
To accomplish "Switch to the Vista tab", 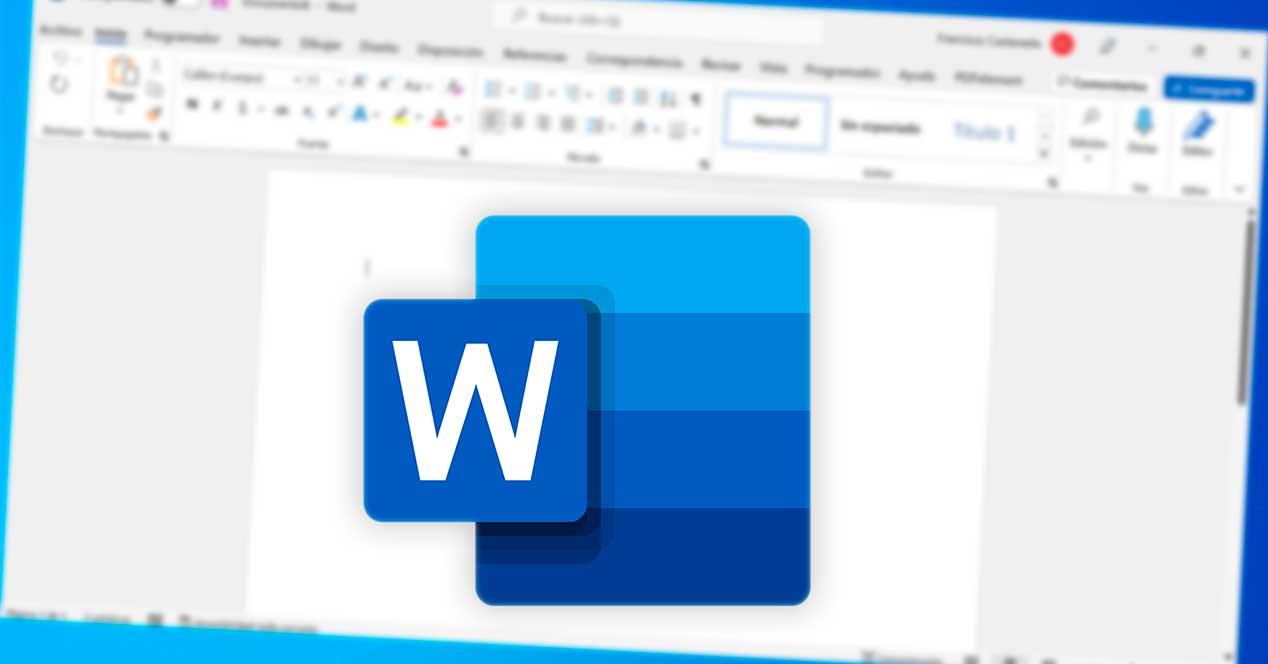I will click(x=773, y=68).
